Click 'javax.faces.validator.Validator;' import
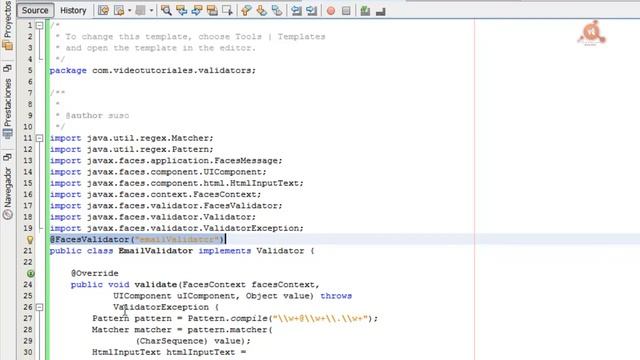 (171, 217)
